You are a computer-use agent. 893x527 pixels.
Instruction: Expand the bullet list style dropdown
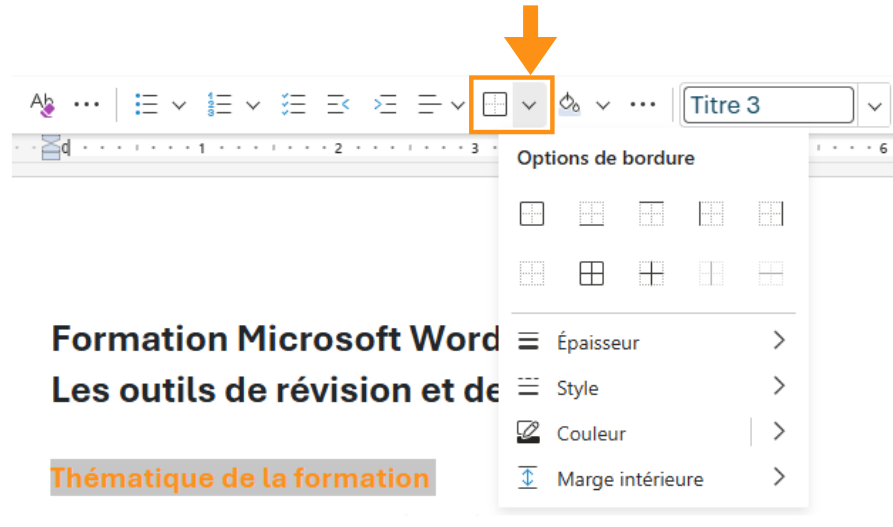coord(179,105)
